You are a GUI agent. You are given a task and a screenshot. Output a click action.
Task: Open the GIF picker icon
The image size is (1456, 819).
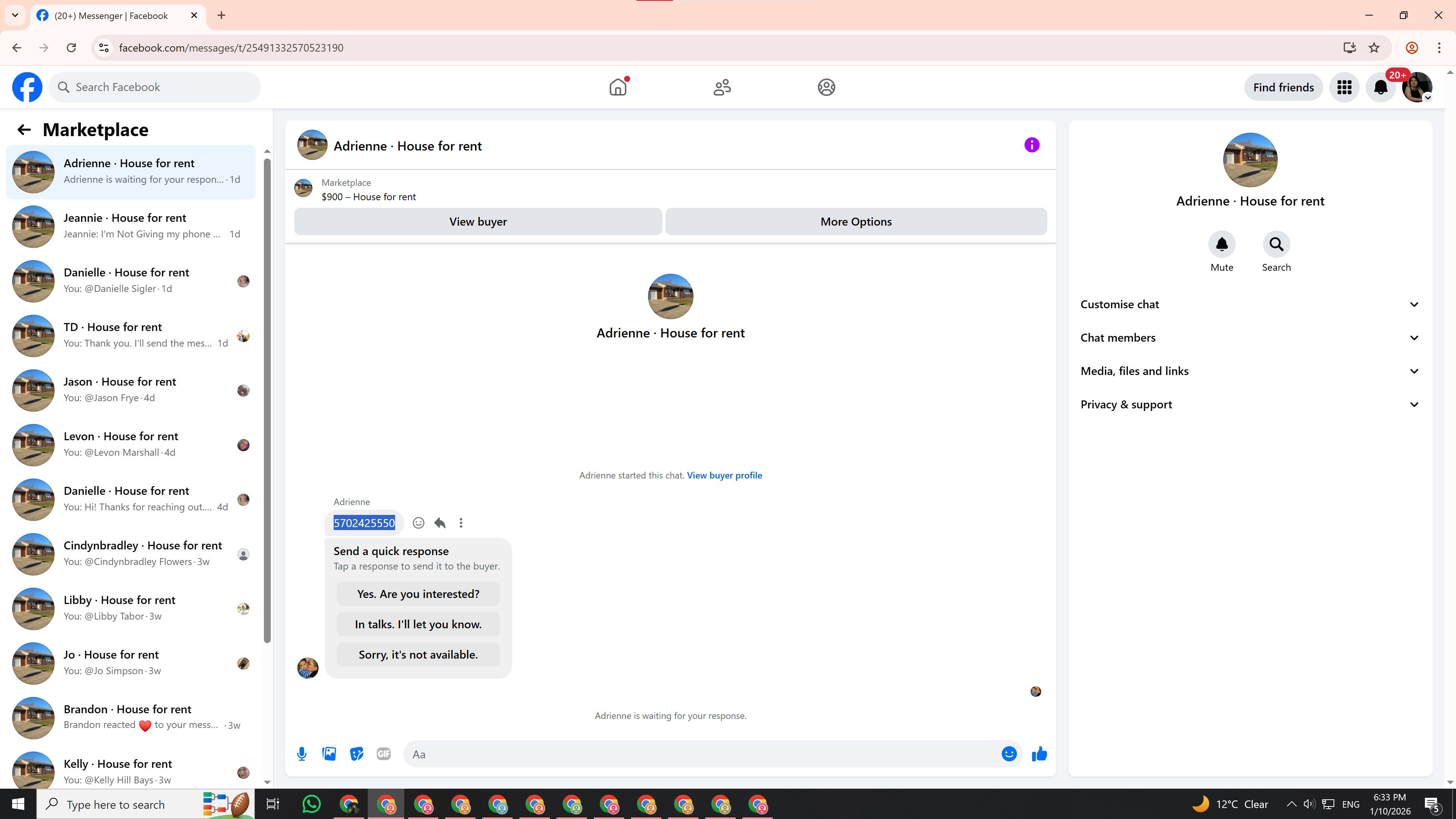tap(383, 754)
